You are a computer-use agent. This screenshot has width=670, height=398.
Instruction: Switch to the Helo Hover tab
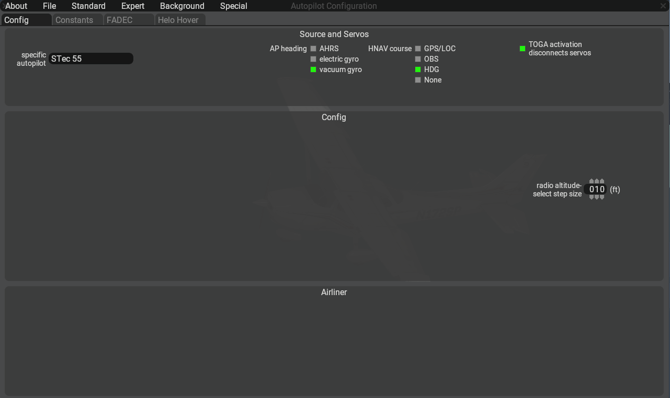pyautogui.click(x=180, y=20)
